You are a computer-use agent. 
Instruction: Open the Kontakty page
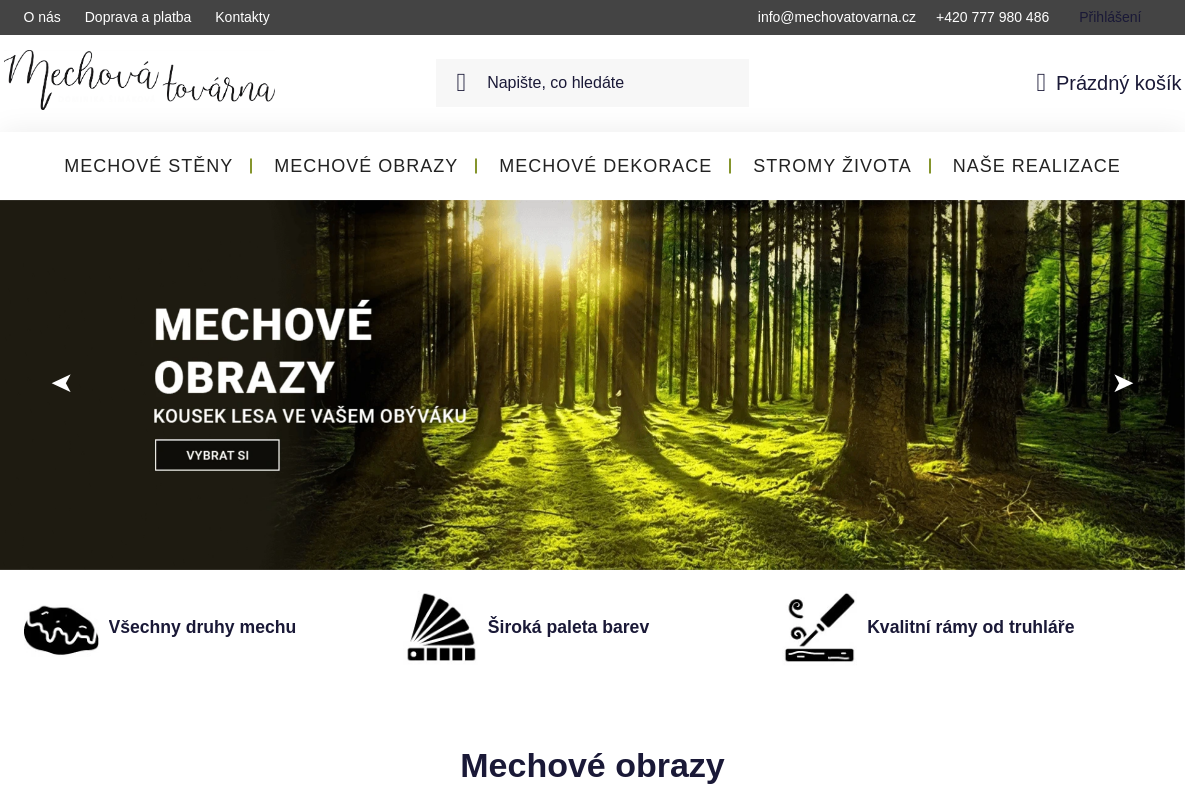coord(242,17)
